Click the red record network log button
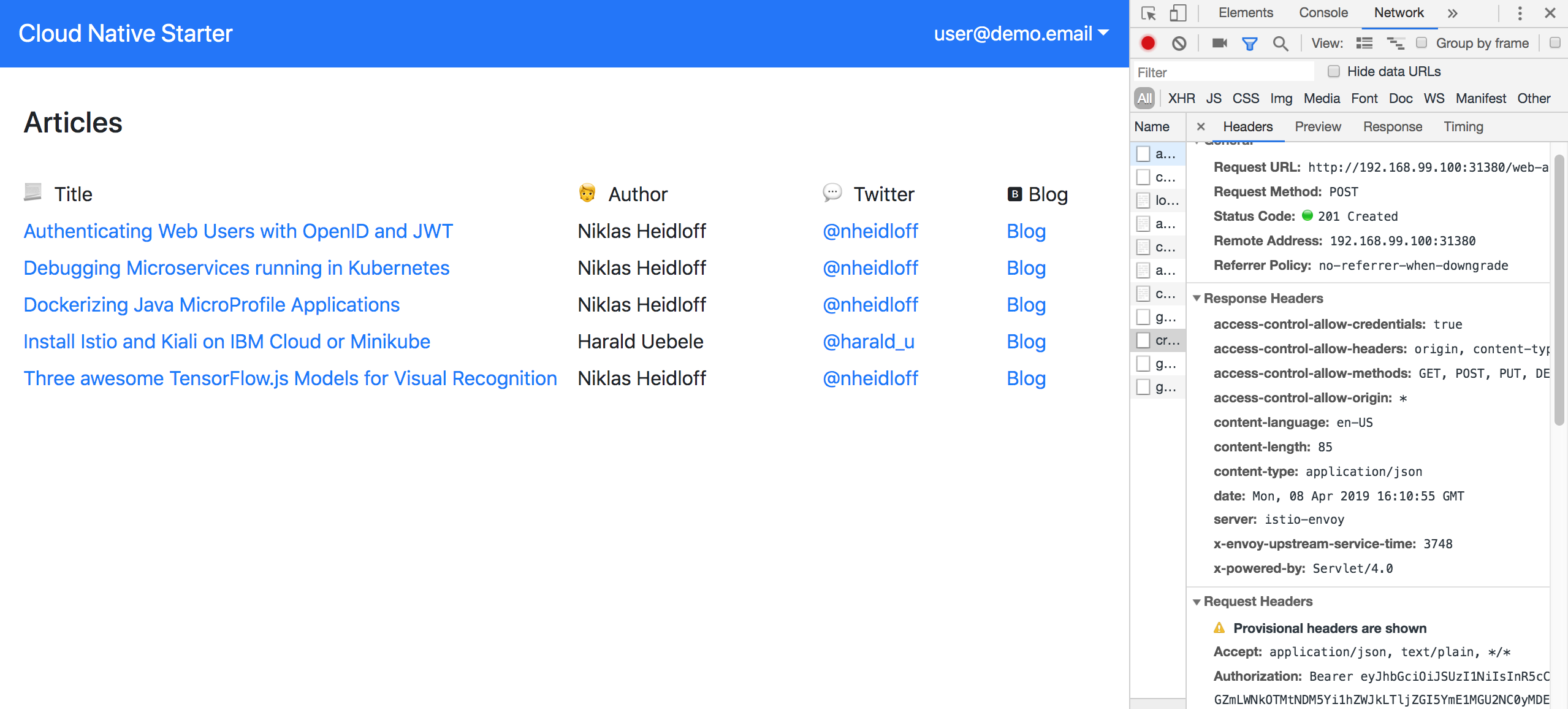1568x709 pixels. (x=1148, y=43)
